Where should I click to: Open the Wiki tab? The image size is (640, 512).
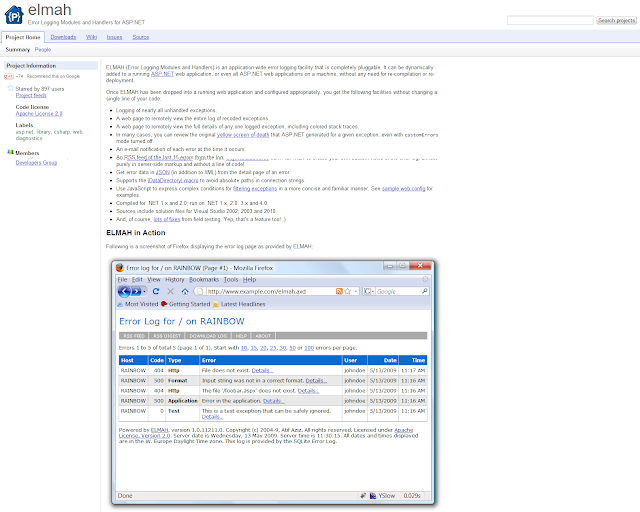click(x=91, y=37)
